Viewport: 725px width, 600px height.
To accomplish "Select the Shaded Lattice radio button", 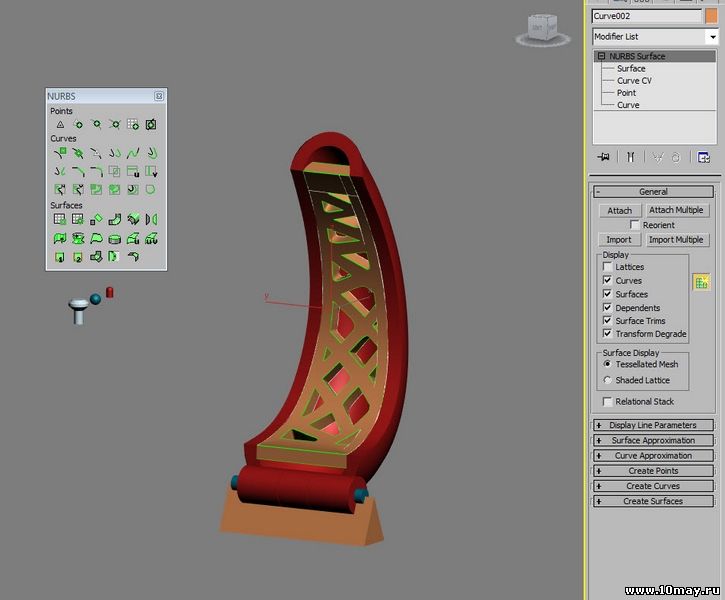I will click(607, 380).
